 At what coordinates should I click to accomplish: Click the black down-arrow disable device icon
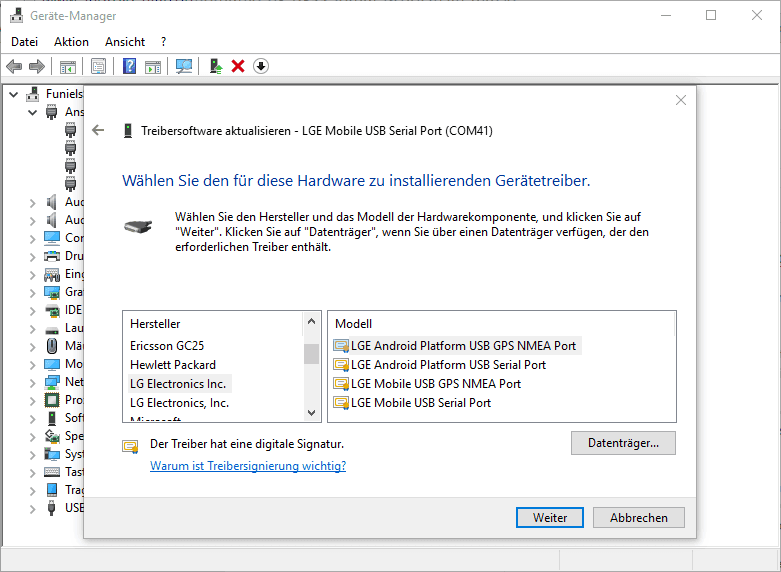tap(261, 66)
